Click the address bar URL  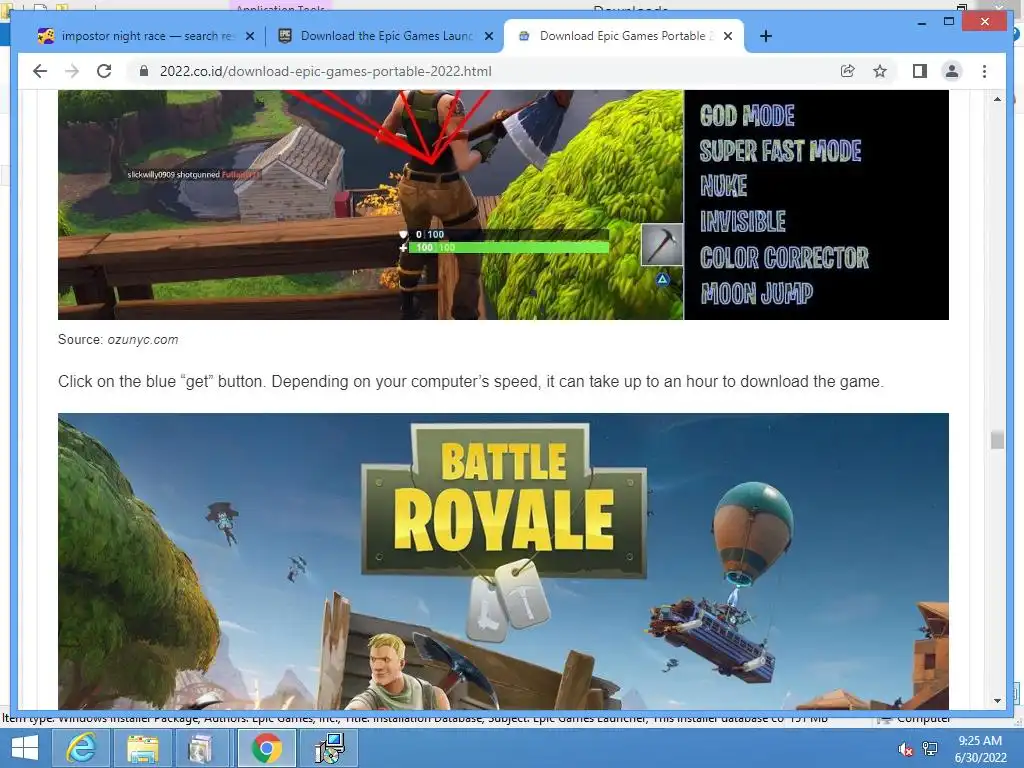pos(326,71)
